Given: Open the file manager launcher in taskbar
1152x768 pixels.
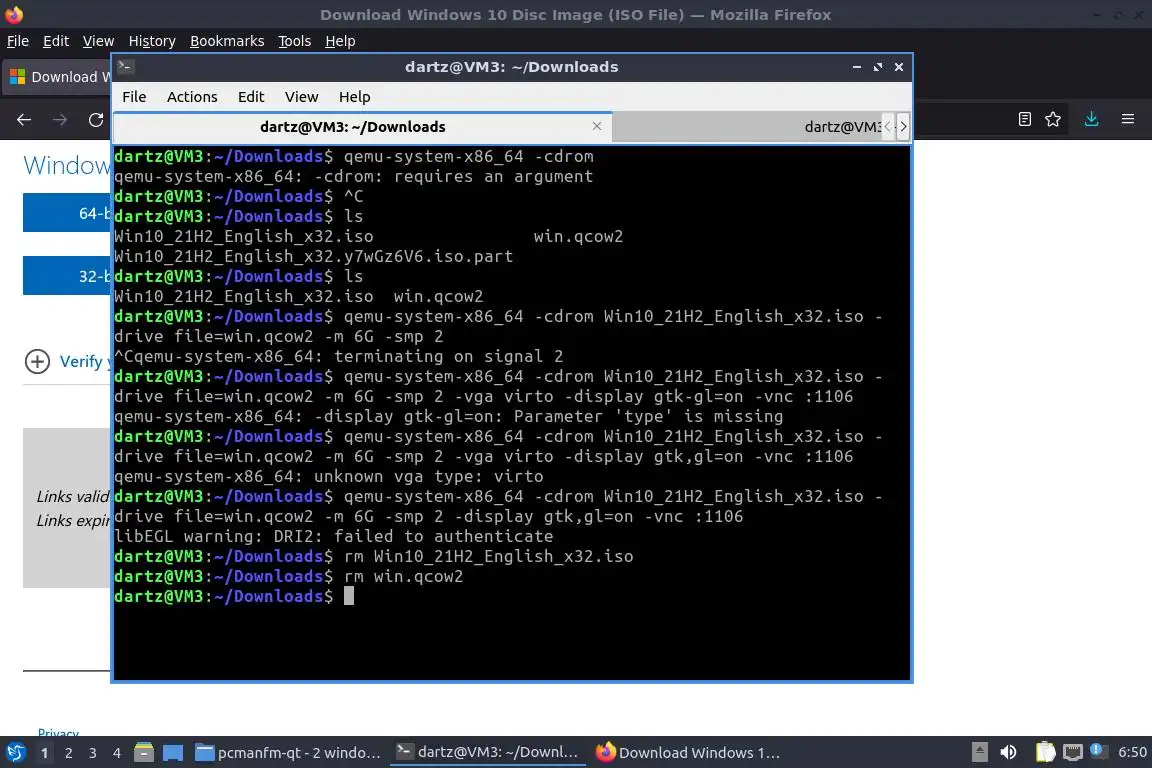Looking at the screenshot, I should click(x=144, y=753).
